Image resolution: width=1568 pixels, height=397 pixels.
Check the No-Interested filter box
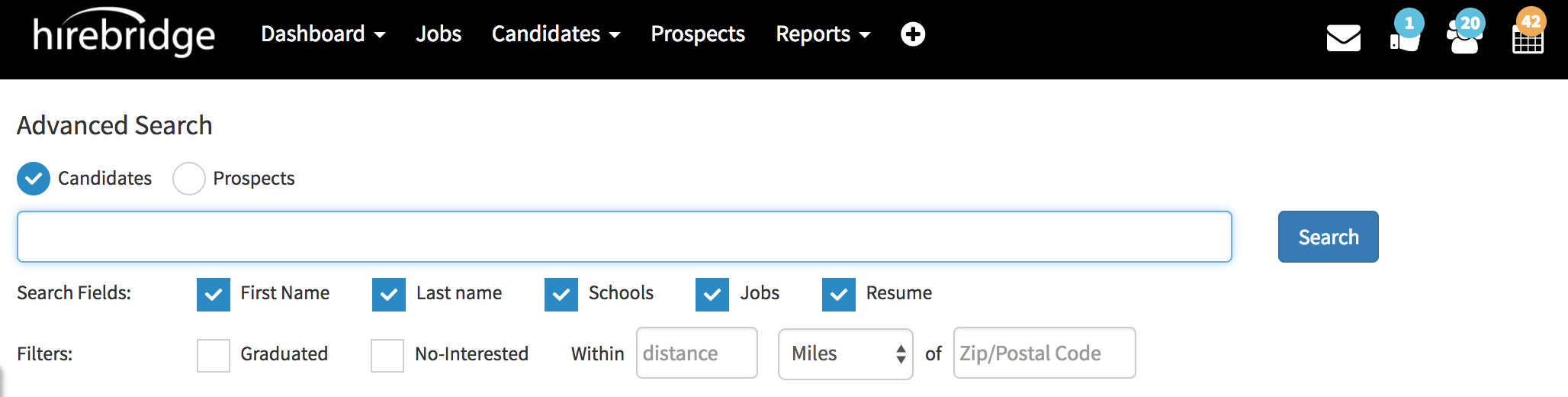pos(387,356)
